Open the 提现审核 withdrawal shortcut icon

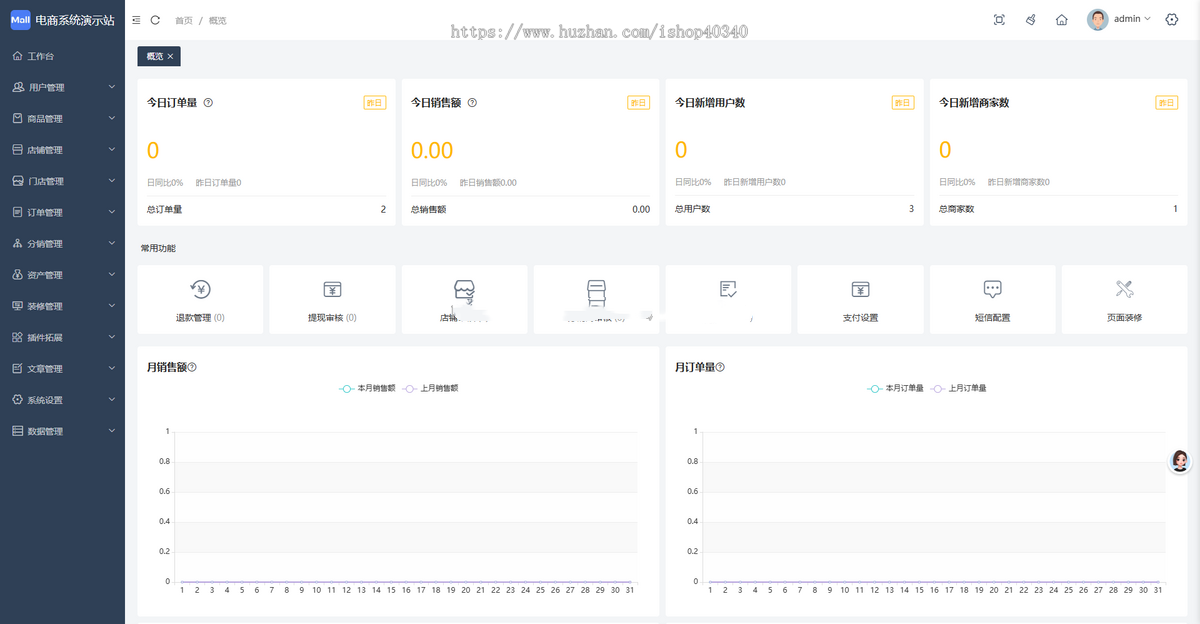click(x=332, y=290)
